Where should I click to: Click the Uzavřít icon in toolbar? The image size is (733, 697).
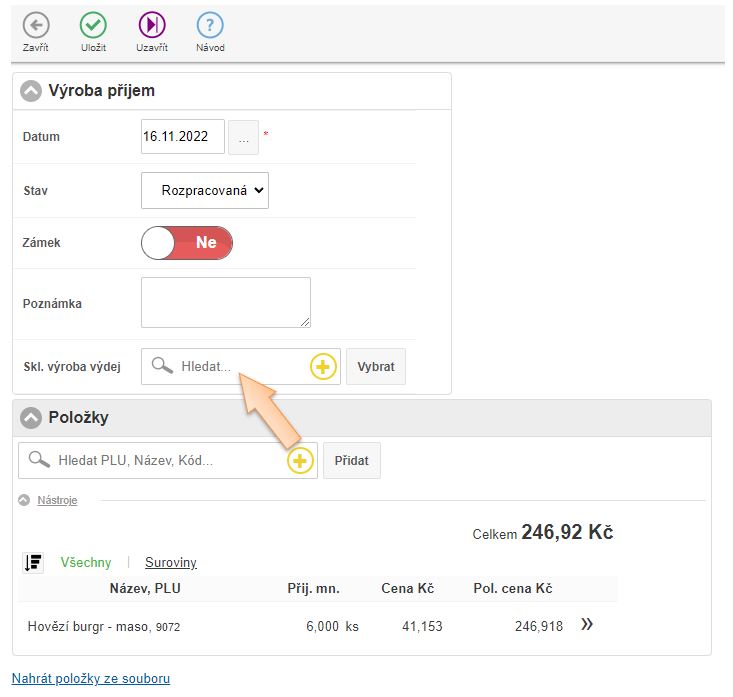pyautogui.click(x=151, y=26)
